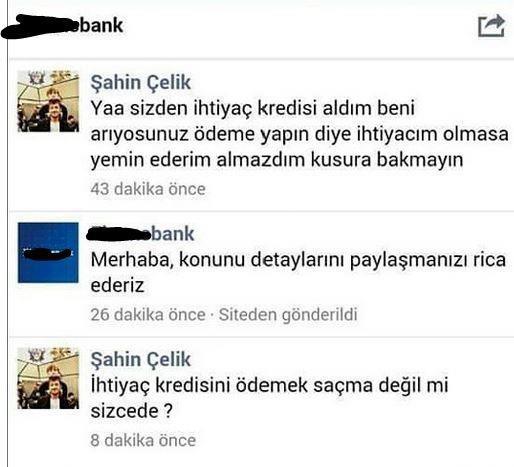Image resolution: width=514 pixels, height=467 pixels.
Task: Select the bank reply starting 'Merhaba, konunu detaylarını'
Action: [298, 272]
